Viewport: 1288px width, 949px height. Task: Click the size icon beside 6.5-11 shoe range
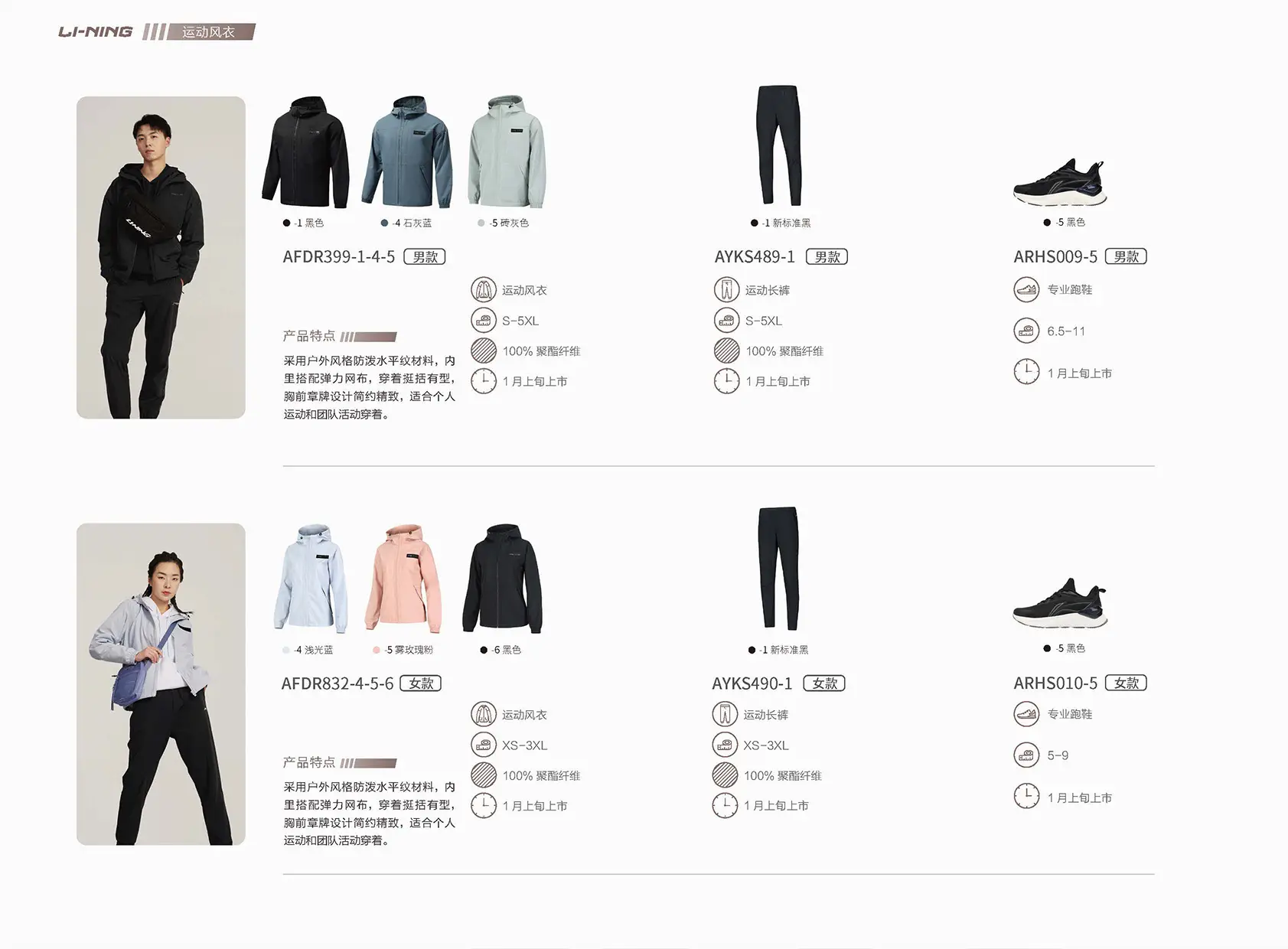coord(1026,331)
